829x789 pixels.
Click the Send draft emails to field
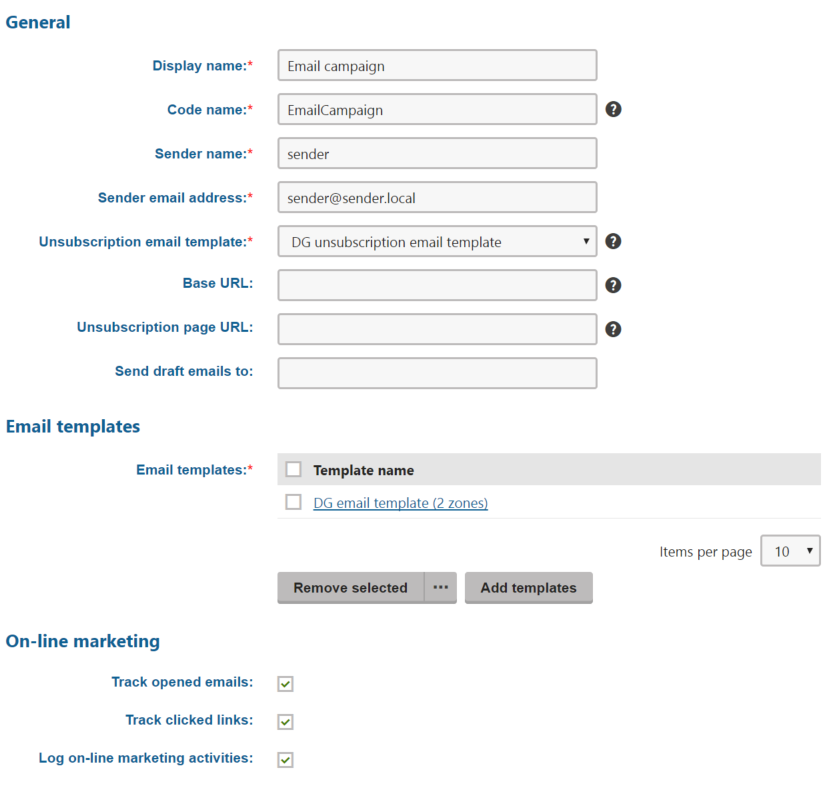(x=436, y=373)
